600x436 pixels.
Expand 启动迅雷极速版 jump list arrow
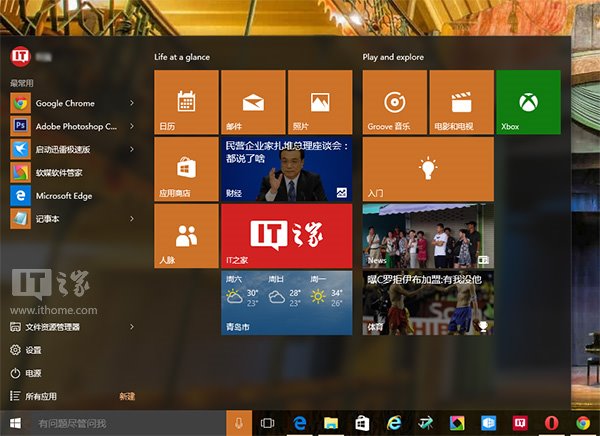coord(132,149)
